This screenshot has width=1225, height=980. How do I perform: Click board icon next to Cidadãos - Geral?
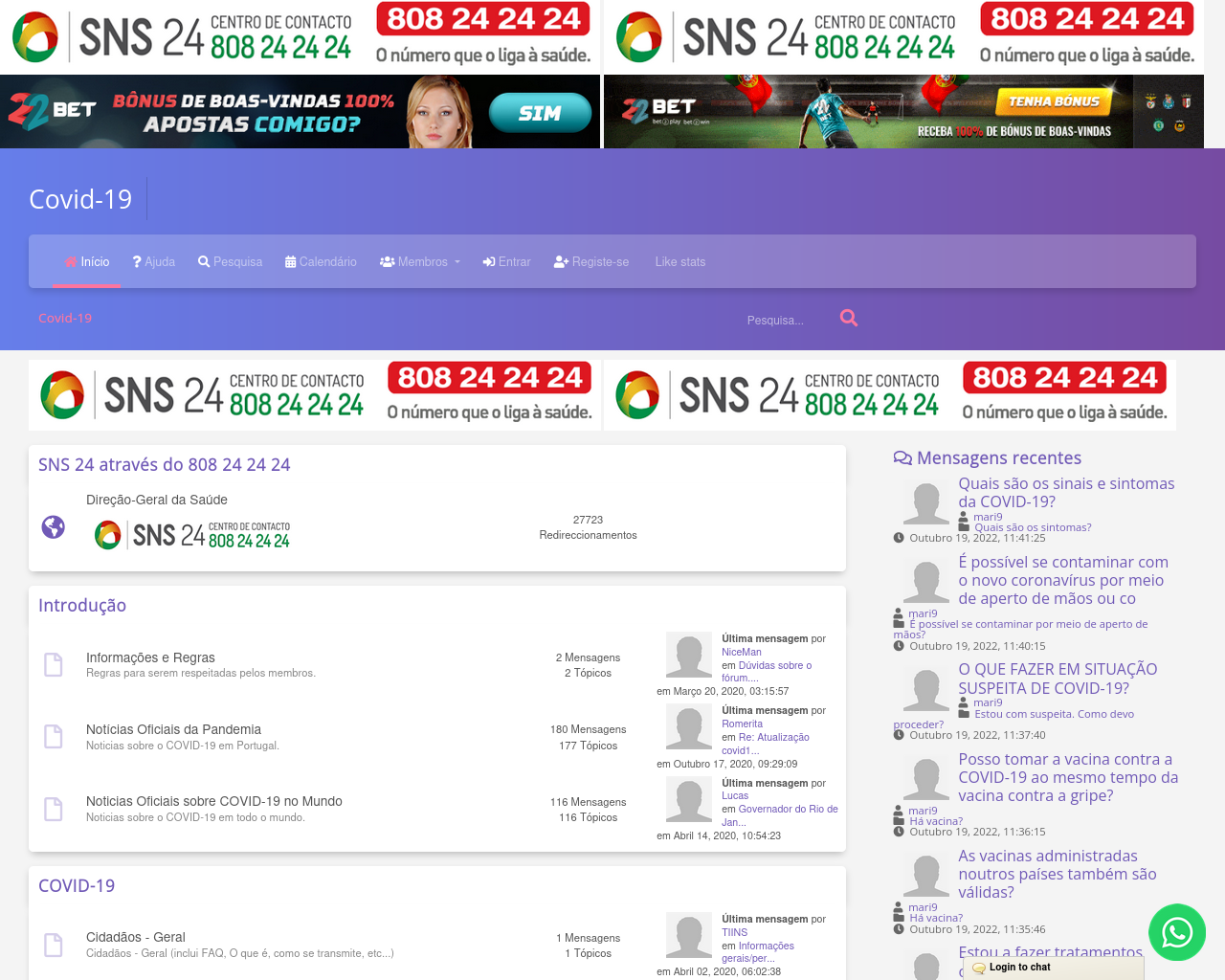tap(54, 945)
